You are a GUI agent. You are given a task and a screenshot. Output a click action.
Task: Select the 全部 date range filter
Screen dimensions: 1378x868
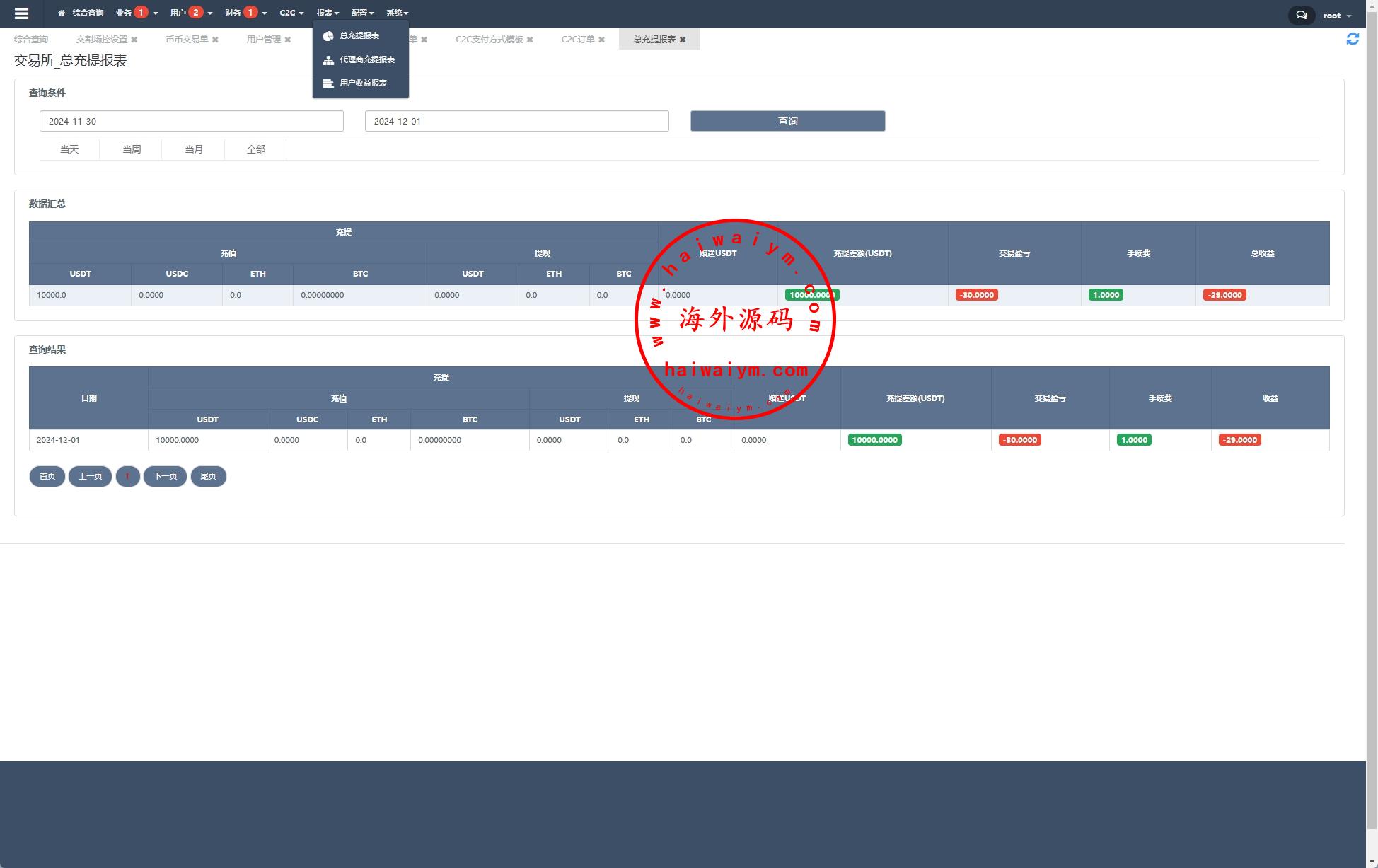tap(255, 149)
